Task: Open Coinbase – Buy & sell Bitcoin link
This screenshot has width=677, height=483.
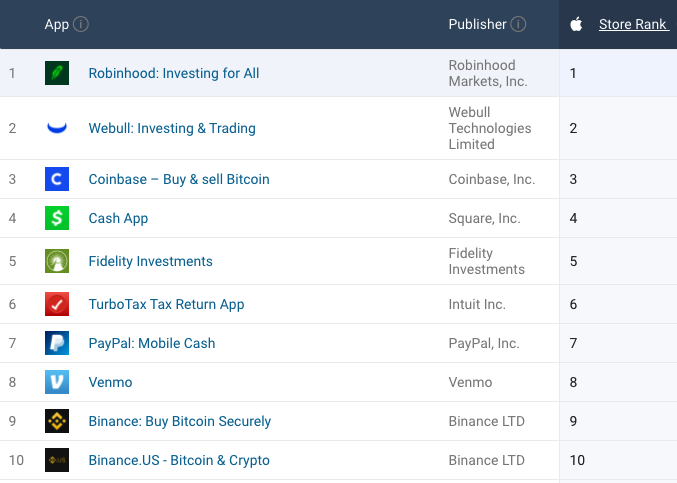Action: coord(179,179)
